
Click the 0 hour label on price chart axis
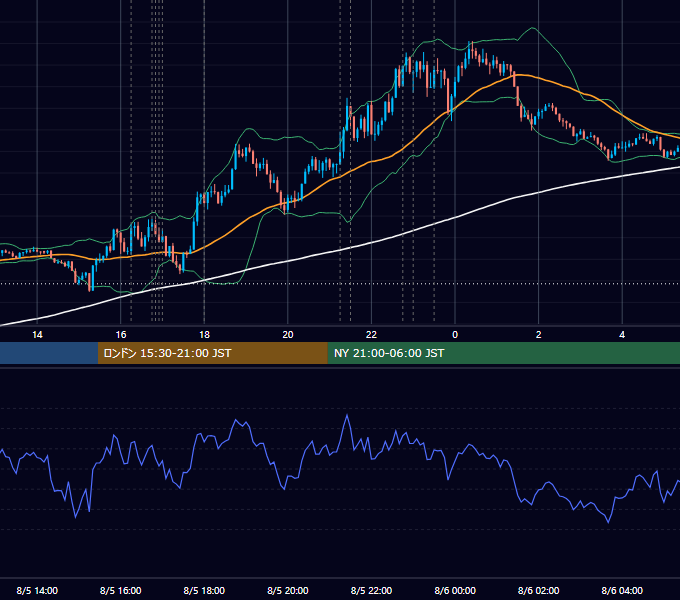point(455,335)
